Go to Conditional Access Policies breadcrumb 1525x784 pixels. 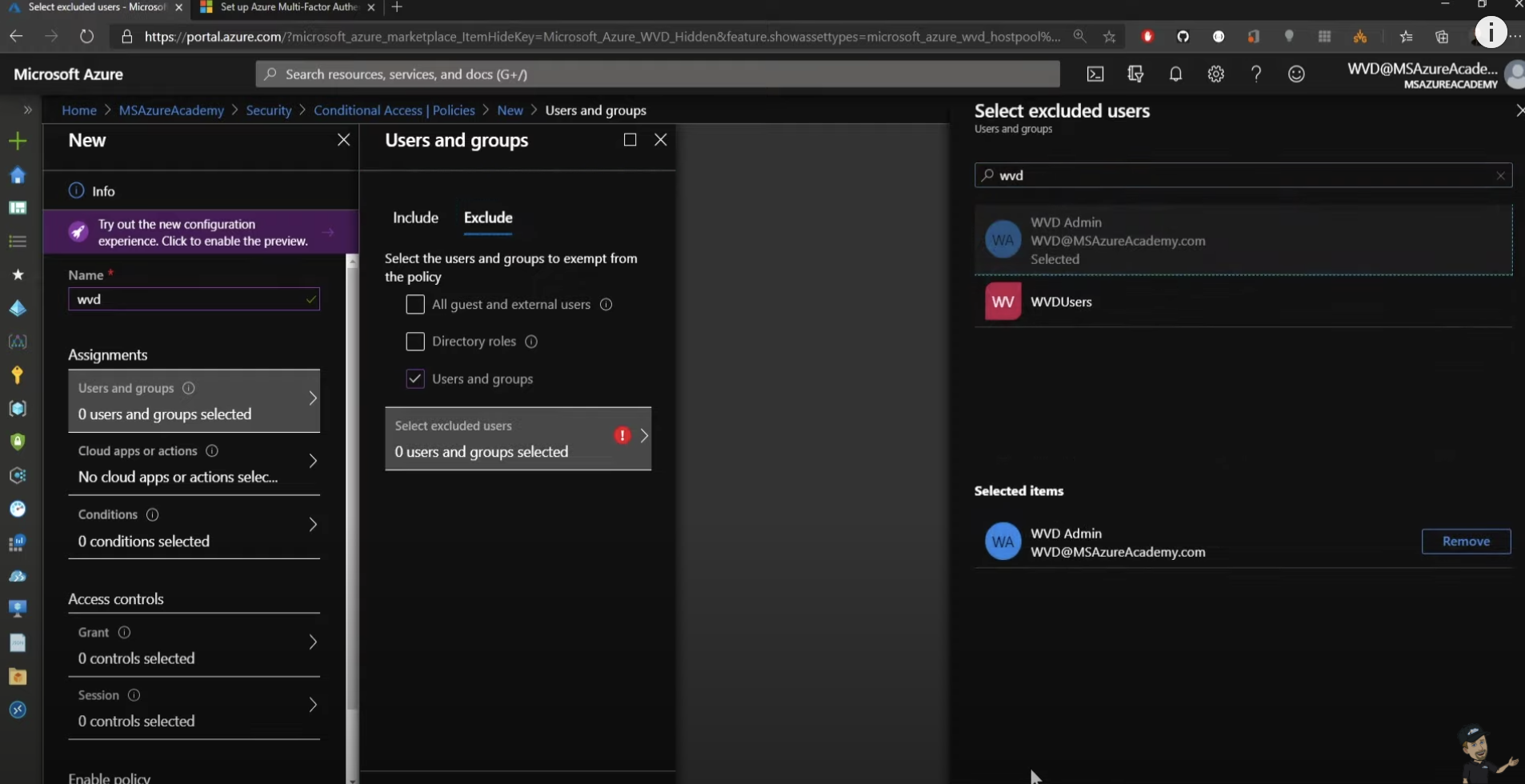394,110
